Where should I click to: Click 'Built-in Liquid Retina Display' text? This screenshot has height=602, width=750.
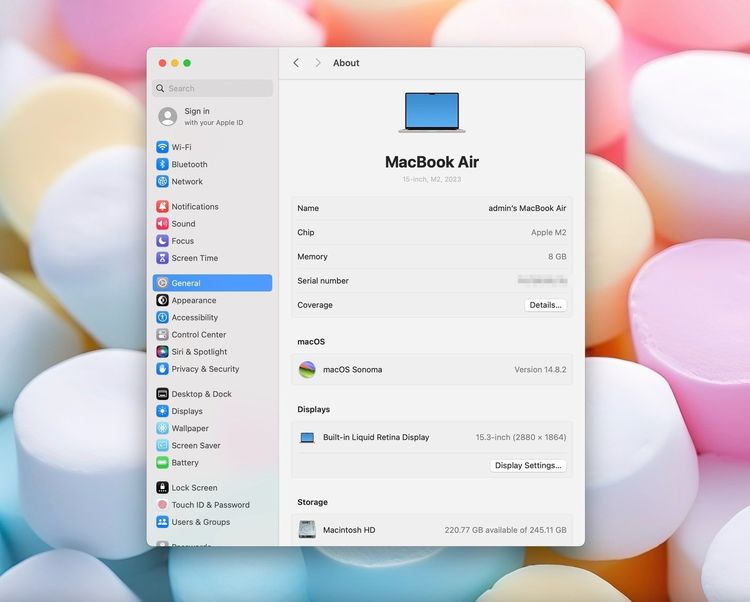(x=376, y=437)
